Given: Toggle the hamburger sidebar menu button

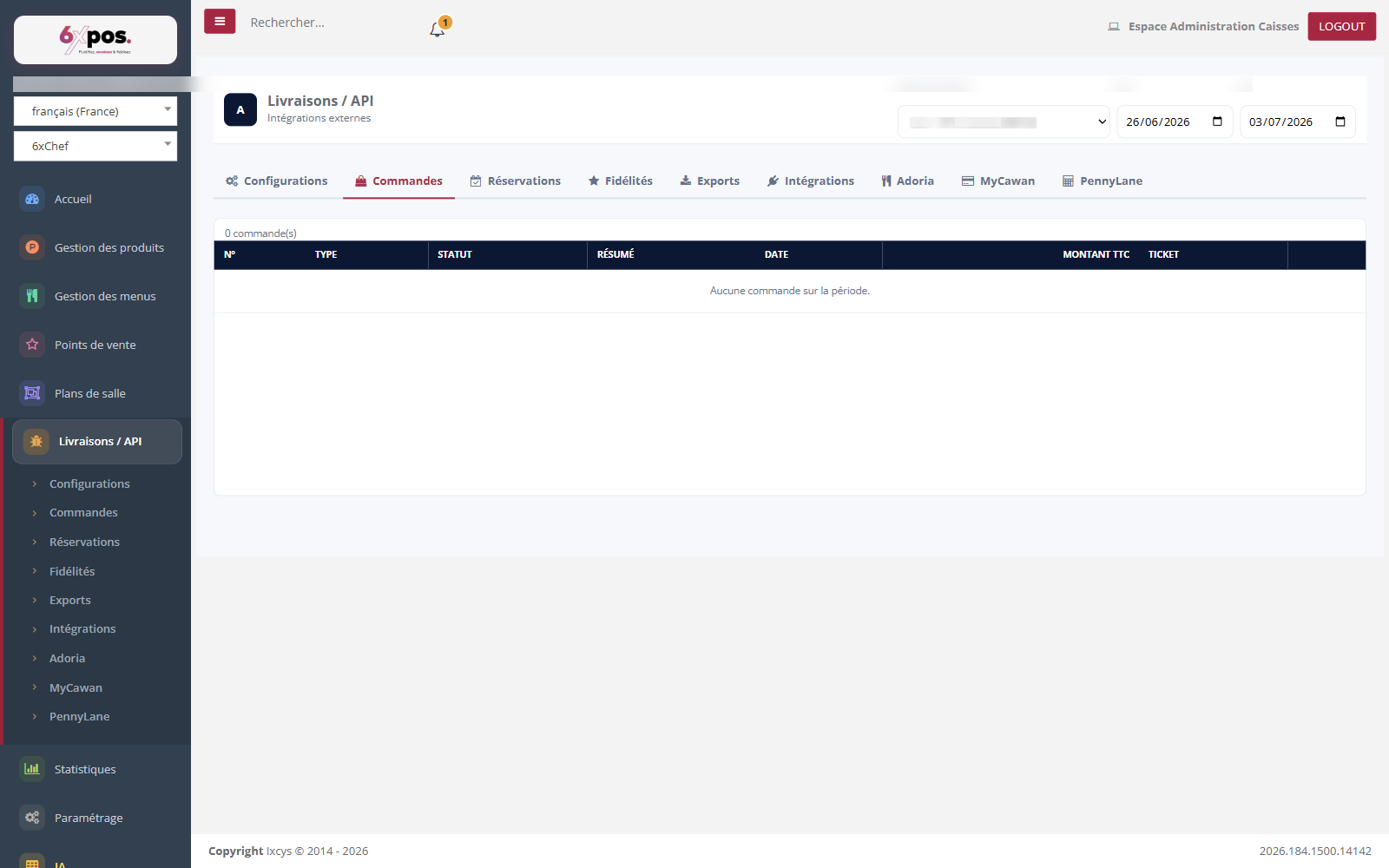Looking at the screenshot, I should click(220, 22).
